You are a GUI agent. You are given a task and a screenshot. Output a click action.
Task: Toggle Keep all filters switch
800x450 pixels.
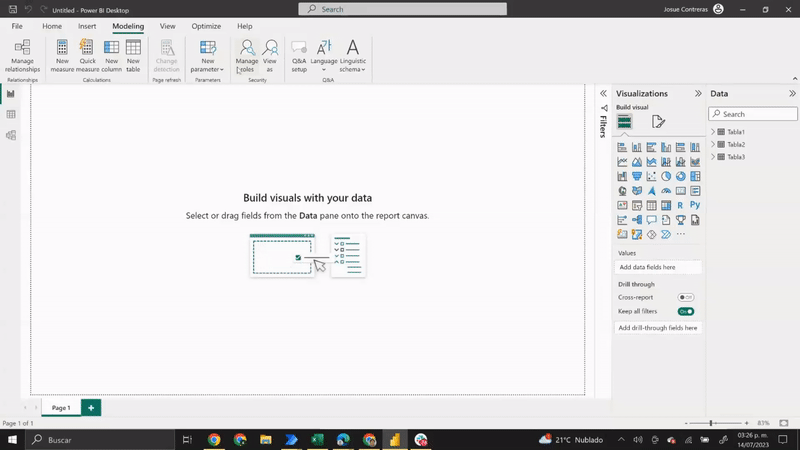(x=686, y=311)
